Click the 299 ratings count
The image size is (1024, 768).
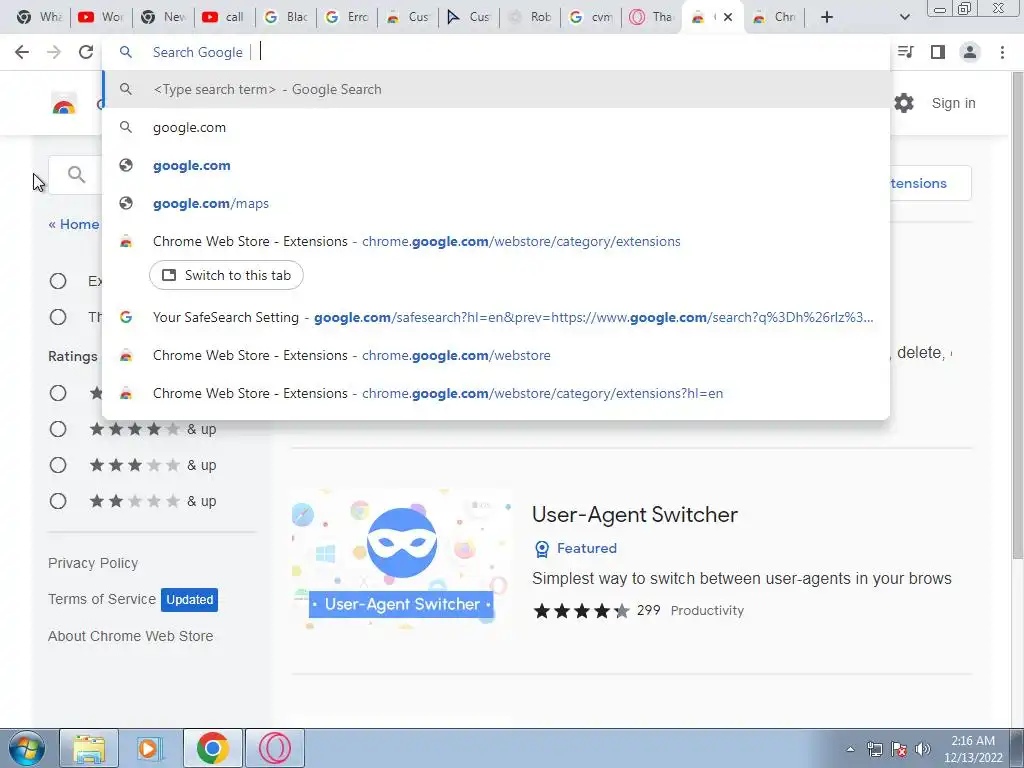[648, 610]
